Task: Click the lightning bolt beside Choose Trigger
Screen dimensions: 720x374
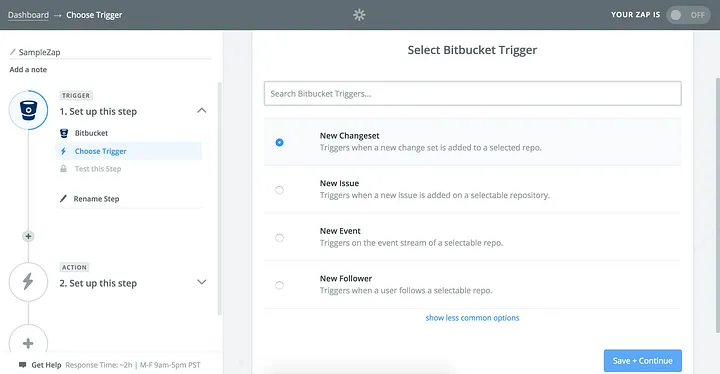Action: click(63, 151)
